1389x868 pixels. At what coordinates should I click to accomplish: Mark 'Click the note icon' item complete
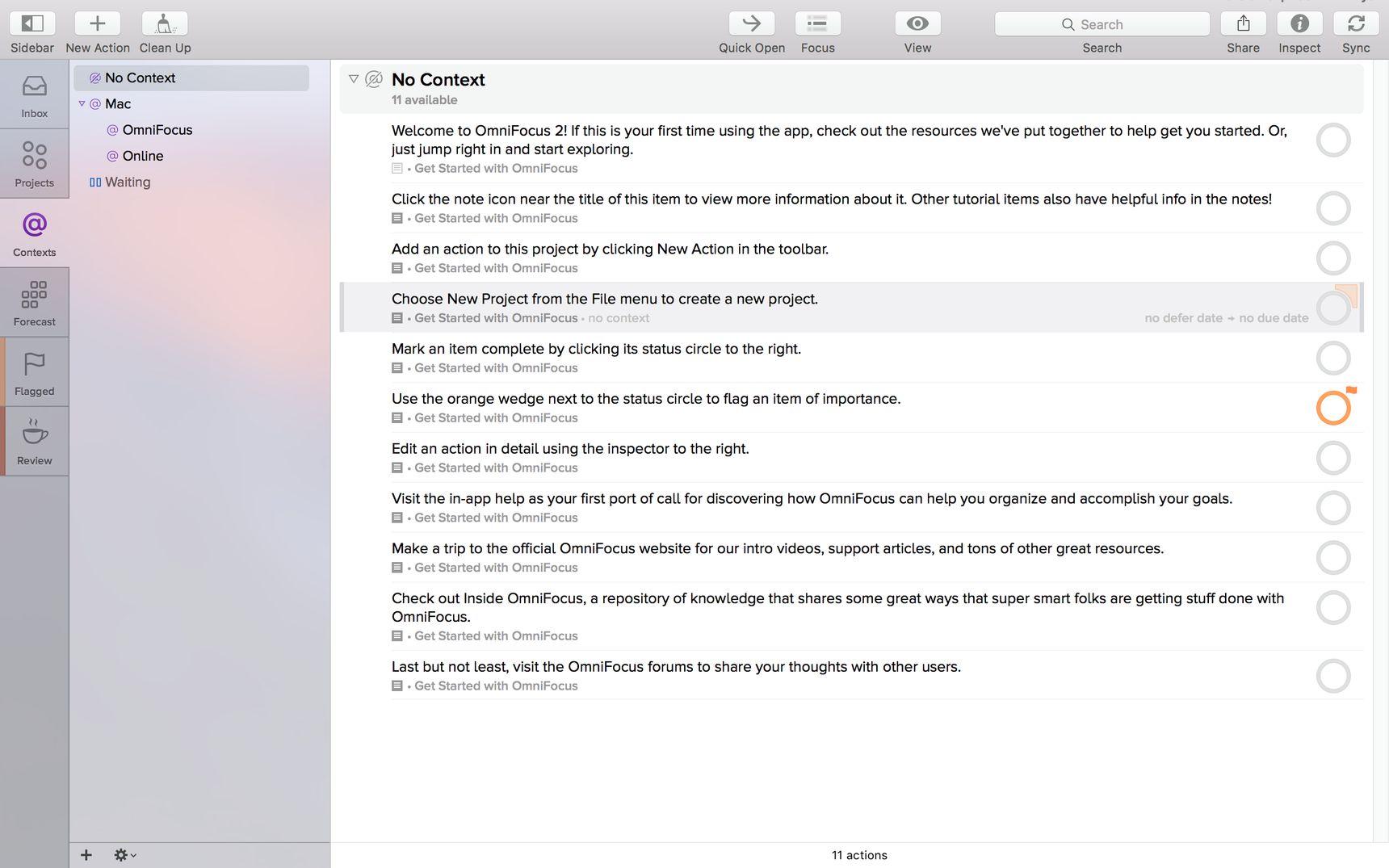[x=1333, y=208]
